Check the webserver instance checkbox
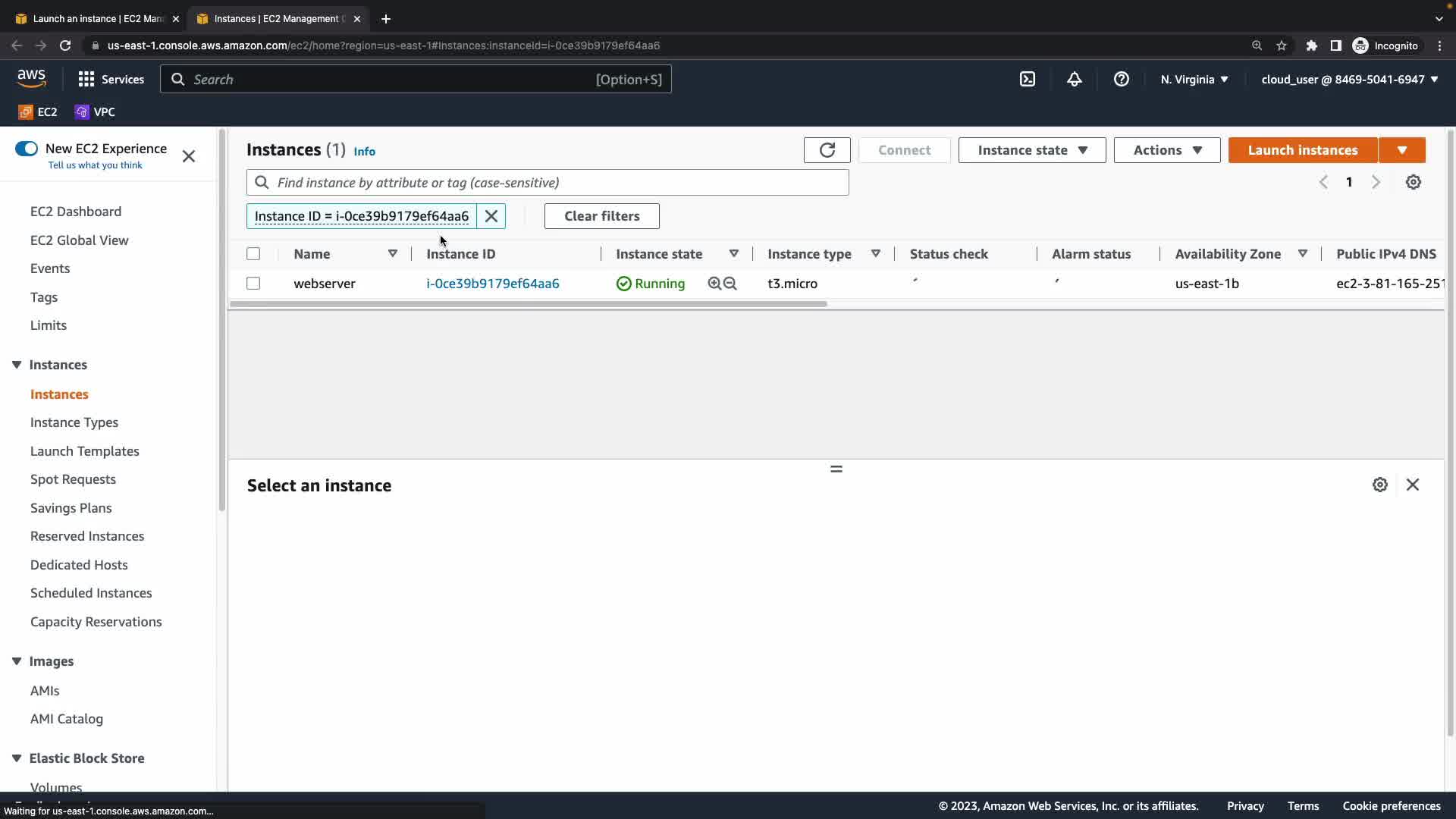 click(253, 284)
